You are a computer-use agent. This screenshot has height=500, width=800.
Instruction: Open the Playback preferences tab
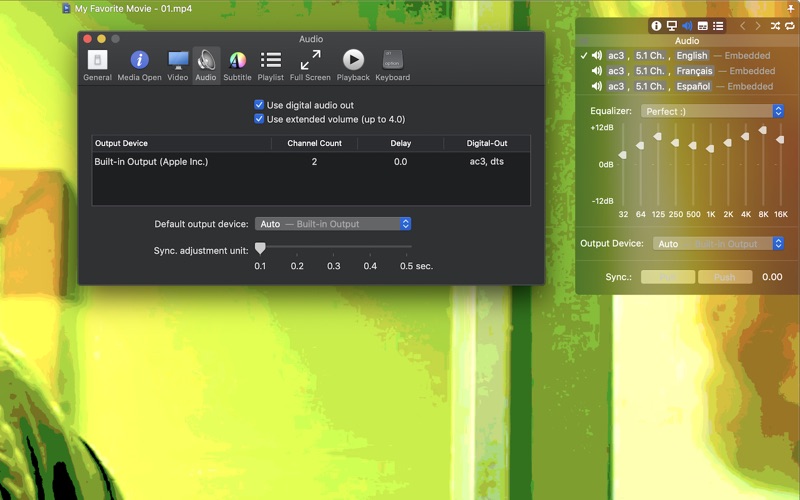click(353, 64)
